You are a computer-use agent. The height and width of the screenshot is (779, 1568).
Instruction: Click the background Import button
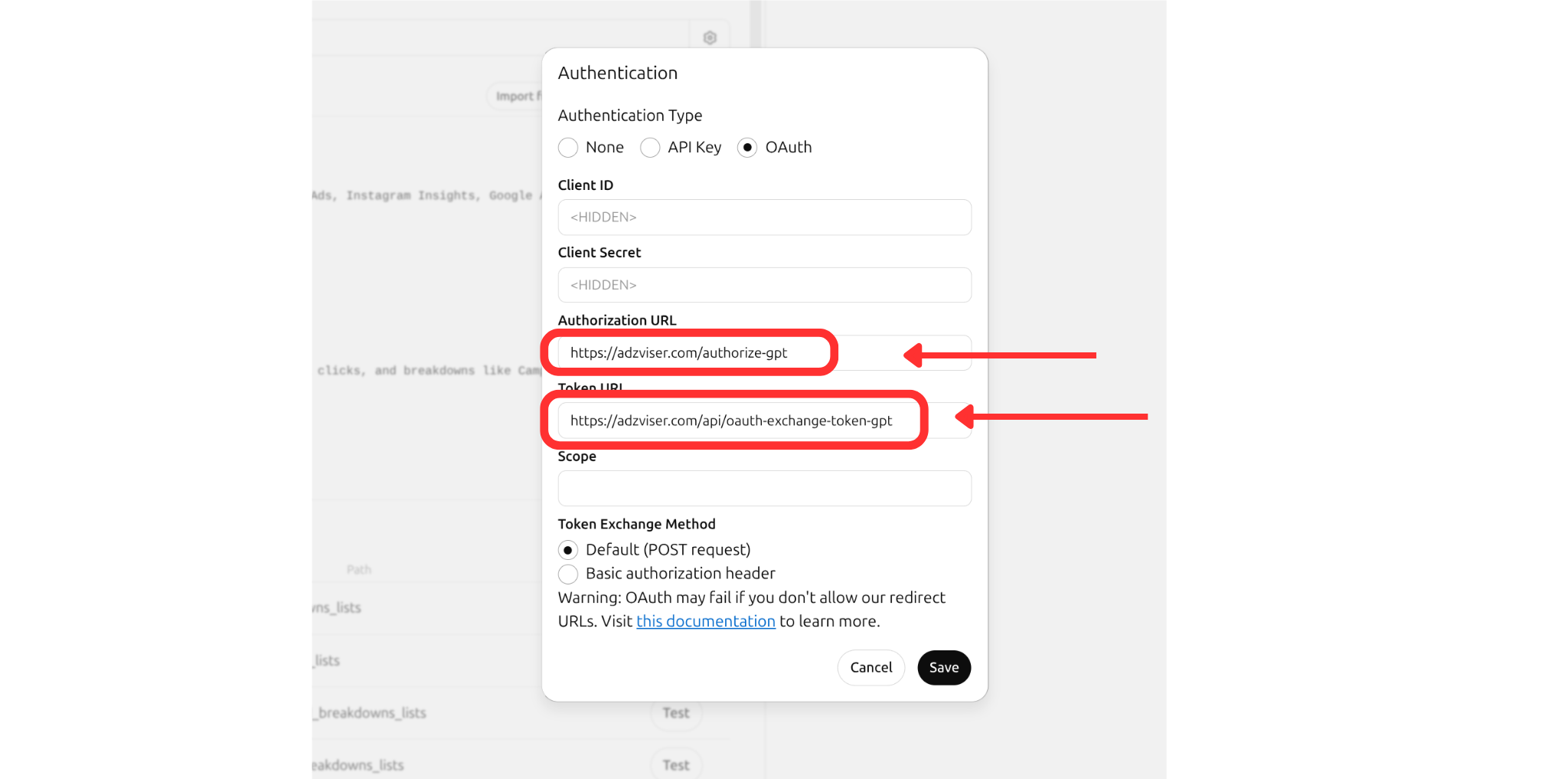pyautogui.click(x=514, y=97)
